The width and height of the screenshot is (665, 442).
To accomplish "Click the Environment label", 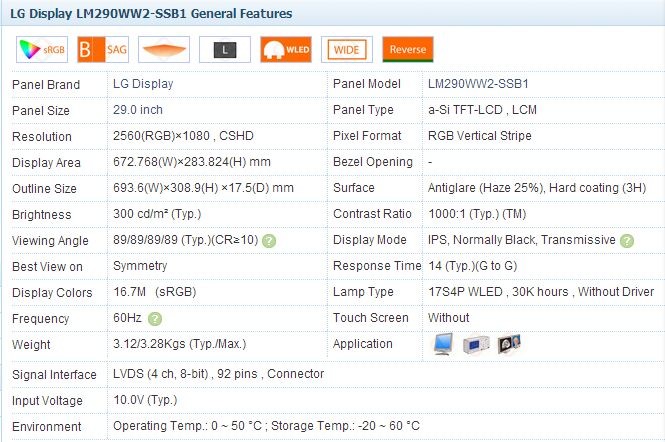I will coord(47,427).
